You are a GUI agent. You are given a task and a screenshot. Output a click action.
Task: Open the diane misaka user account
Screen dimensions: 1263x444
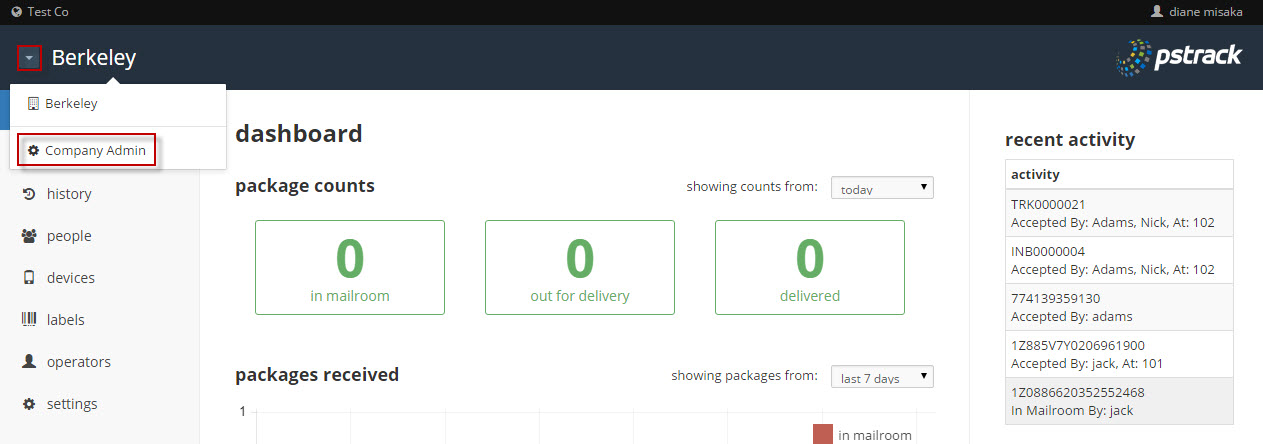pos(1197,12)
